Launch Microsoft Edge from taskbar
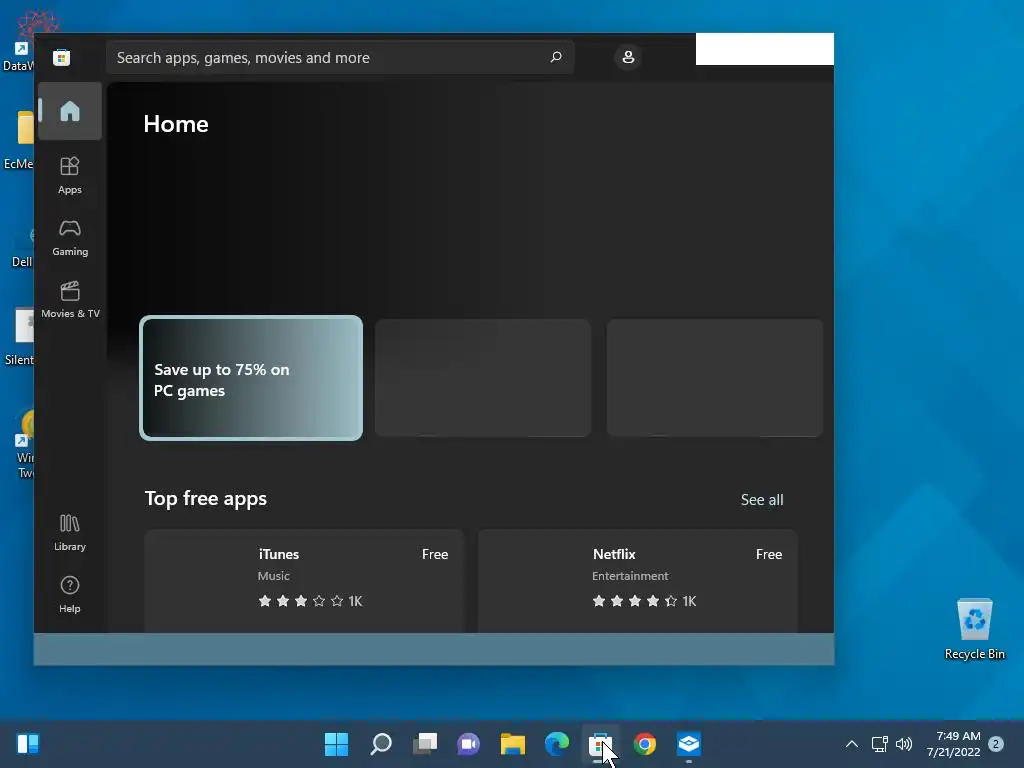1024x768 pixels. (556, 744)
